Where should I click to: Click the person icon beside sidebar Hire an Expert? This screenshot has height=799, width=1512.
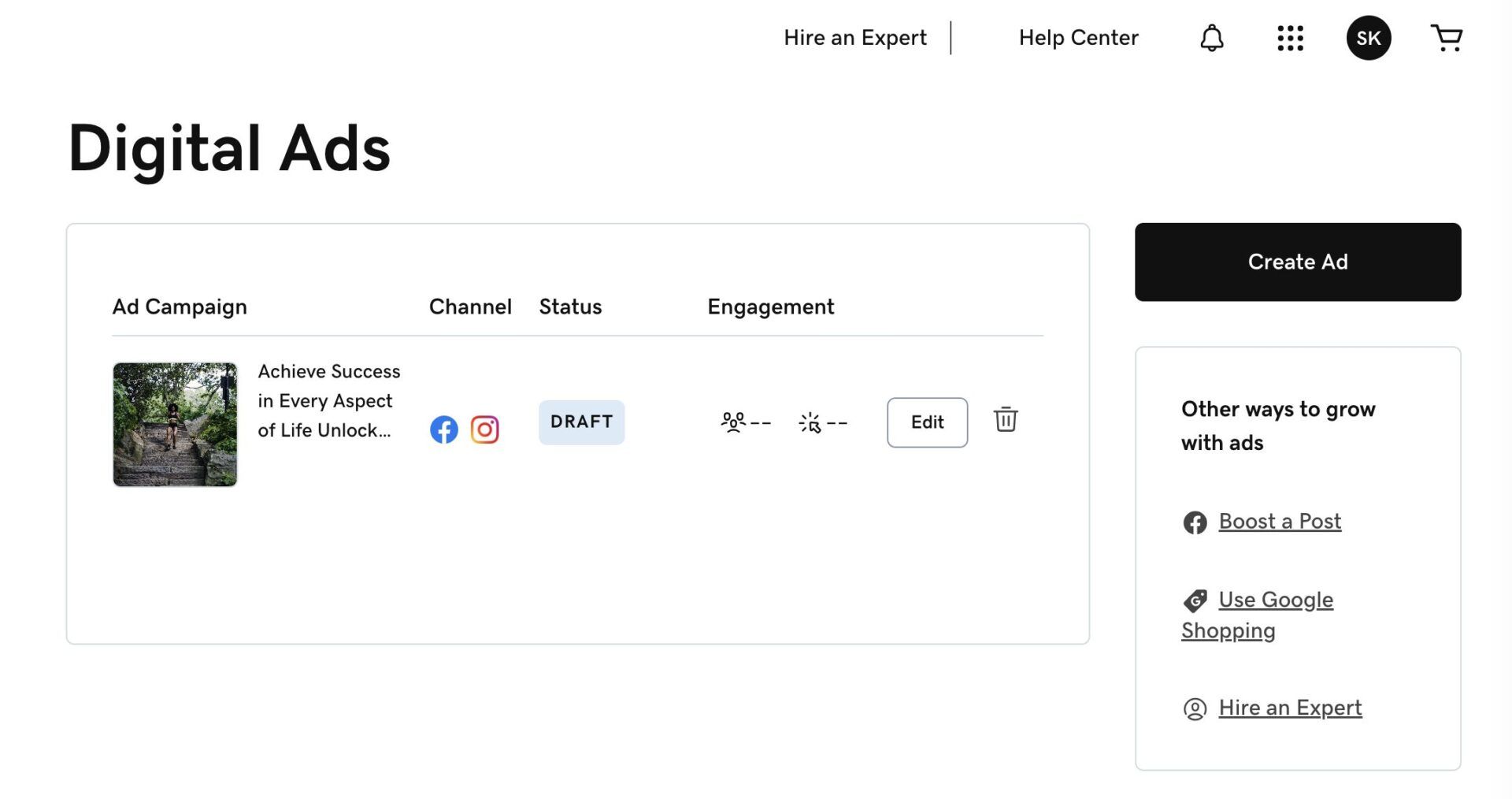(1195, 709)
